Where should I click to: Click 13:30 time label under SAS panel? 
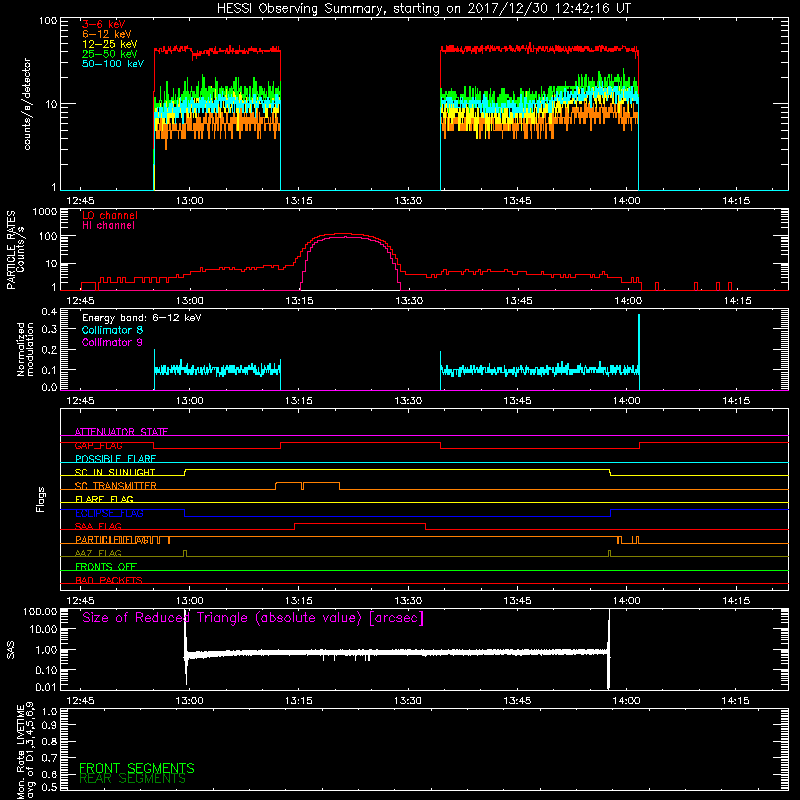(x=408, y=701)
